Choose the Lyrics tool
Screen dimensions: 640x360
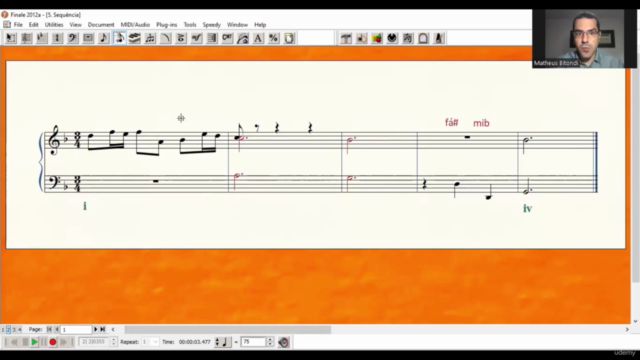coord(243,38)
